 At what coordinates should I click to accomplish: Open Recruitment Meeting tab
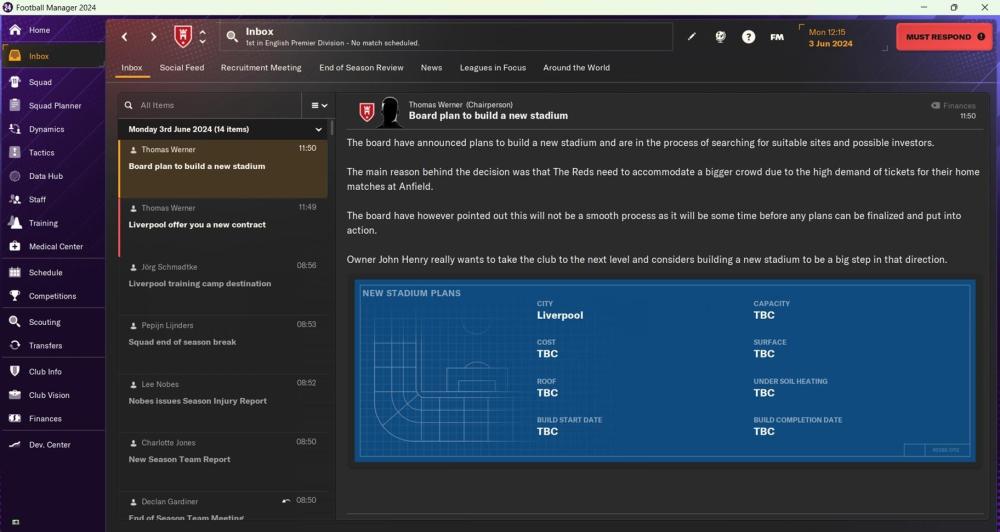[x=261, y=68]
